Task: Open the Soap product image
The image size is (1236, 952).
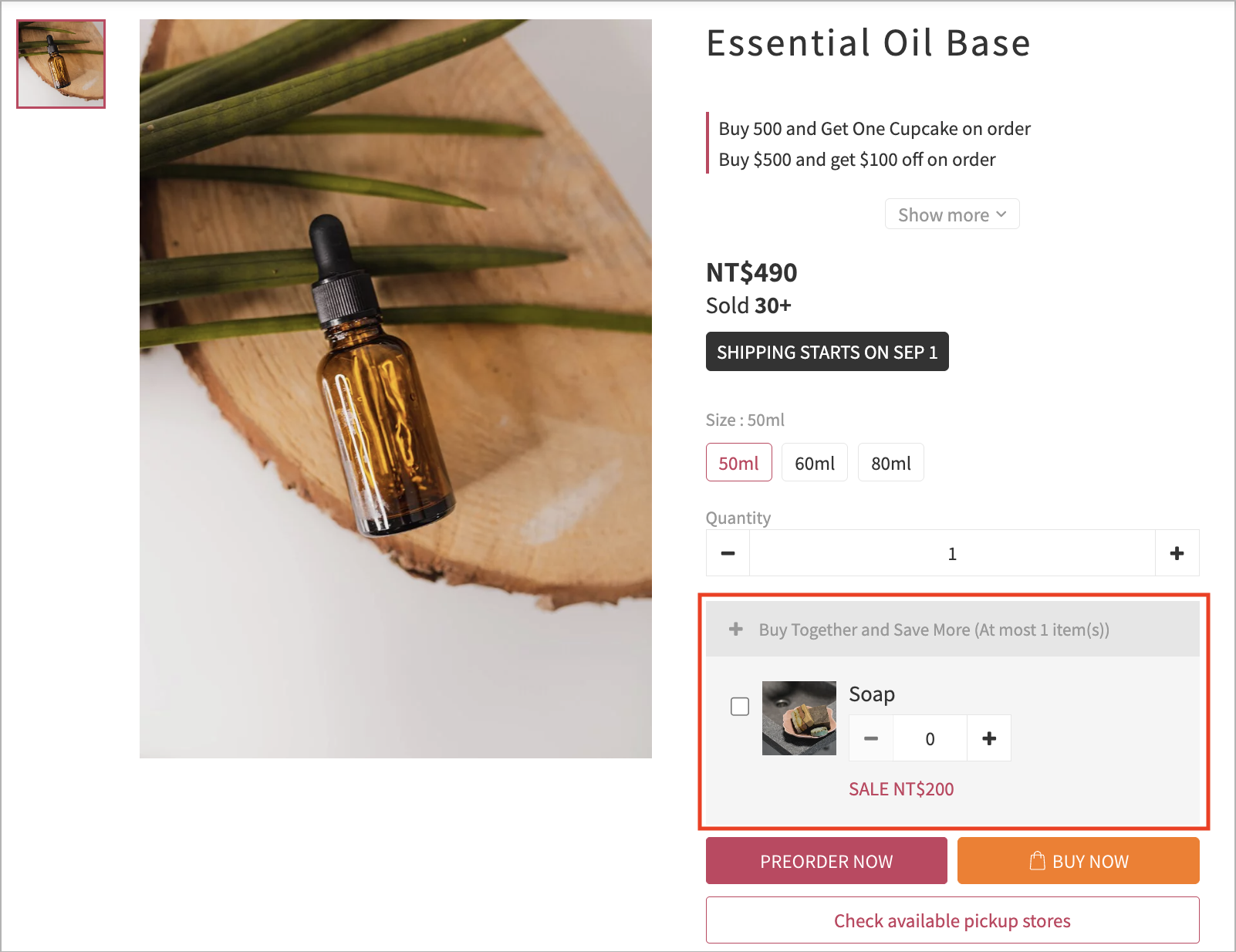Action: tap(799, 718)
